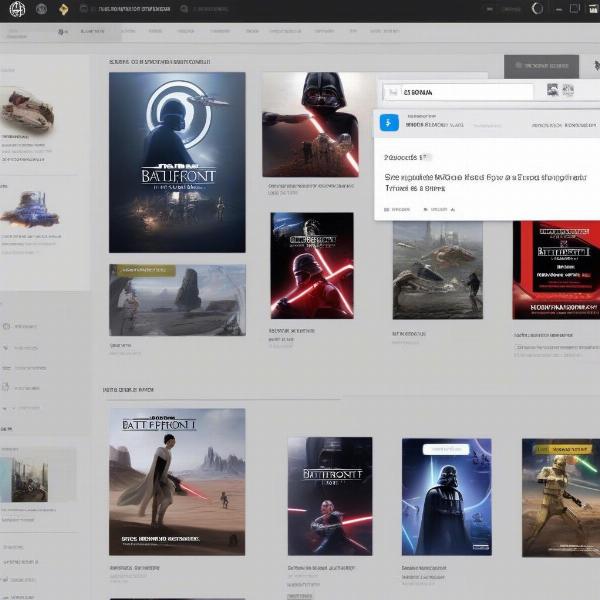
Task: Click the dark grey button above the popup
Action: (x=541, y=66)
